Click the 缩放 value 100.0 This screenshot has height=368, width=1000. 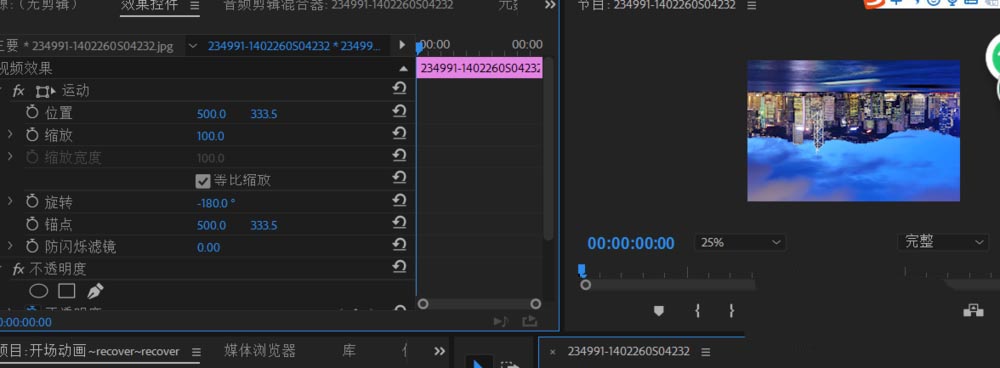coord(210,136)
